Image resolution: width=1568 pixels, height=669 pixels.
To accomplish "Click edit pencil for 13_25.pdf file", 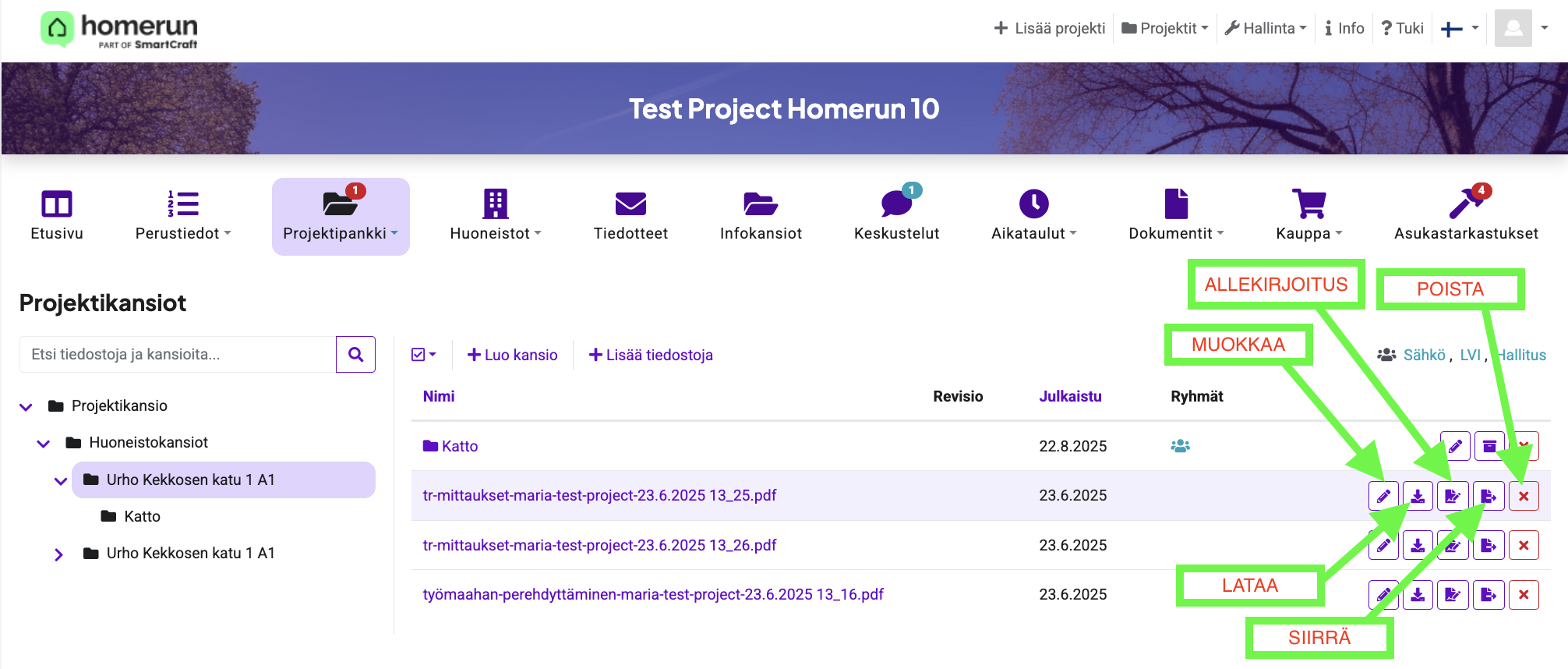I will click(x=1383, y=496).
